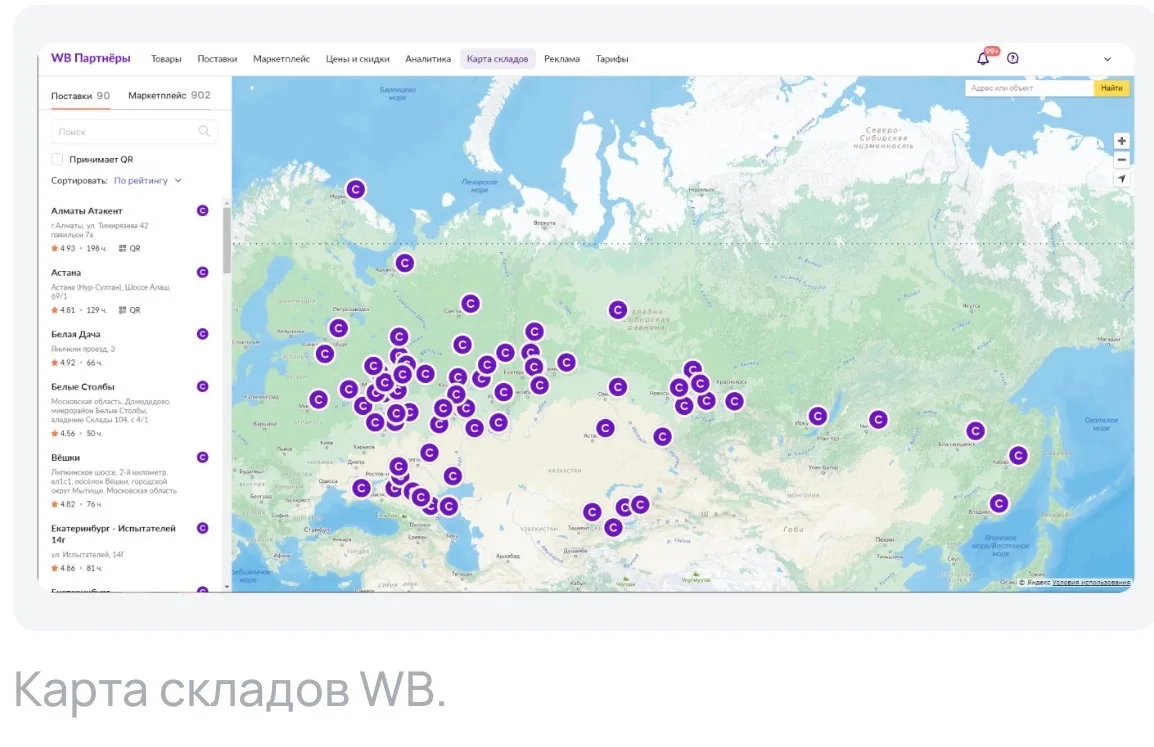Screen dimensions: 1154x747
Task: Click the purple marker icon for Вёшки
Action: 202,457
